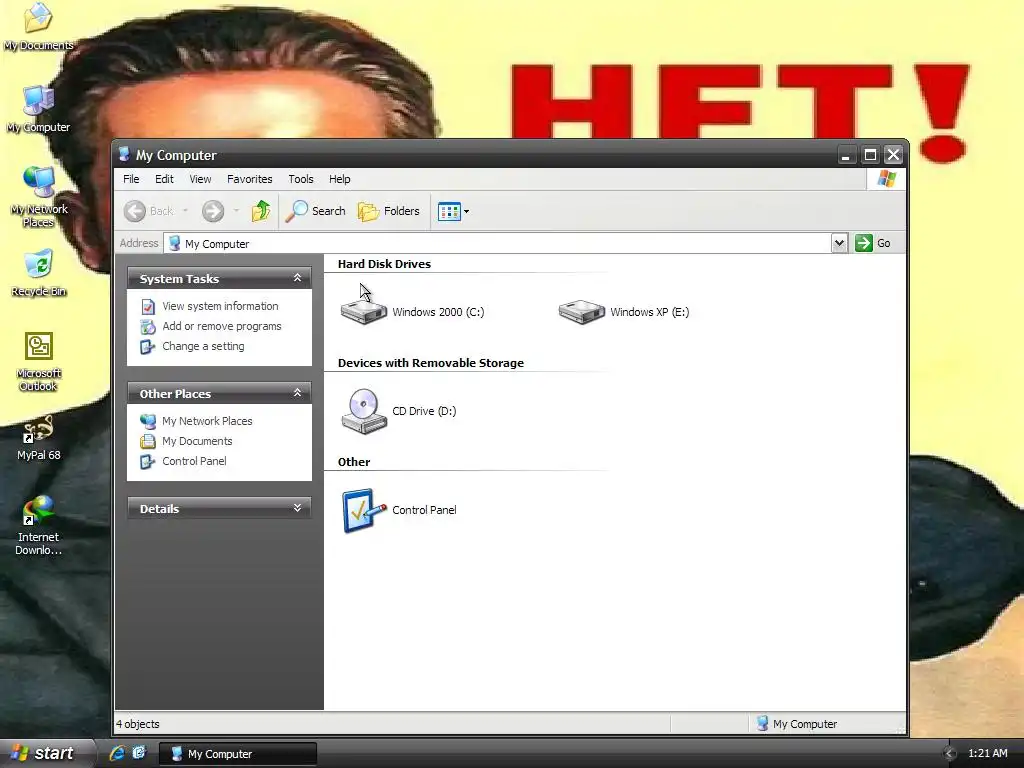This screenshot has height=768, width=1024.
Task: Select Internet Download desktop shortcut
Action: pyautogui.click(x=39, y=526)
